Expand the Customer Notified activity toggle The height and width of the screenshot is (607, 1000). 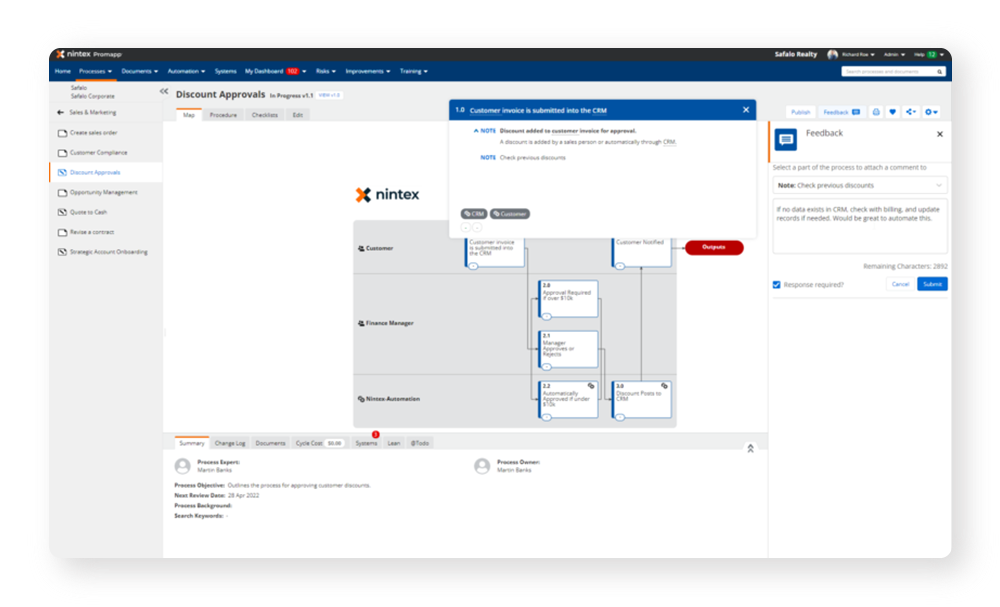[620, 266]
